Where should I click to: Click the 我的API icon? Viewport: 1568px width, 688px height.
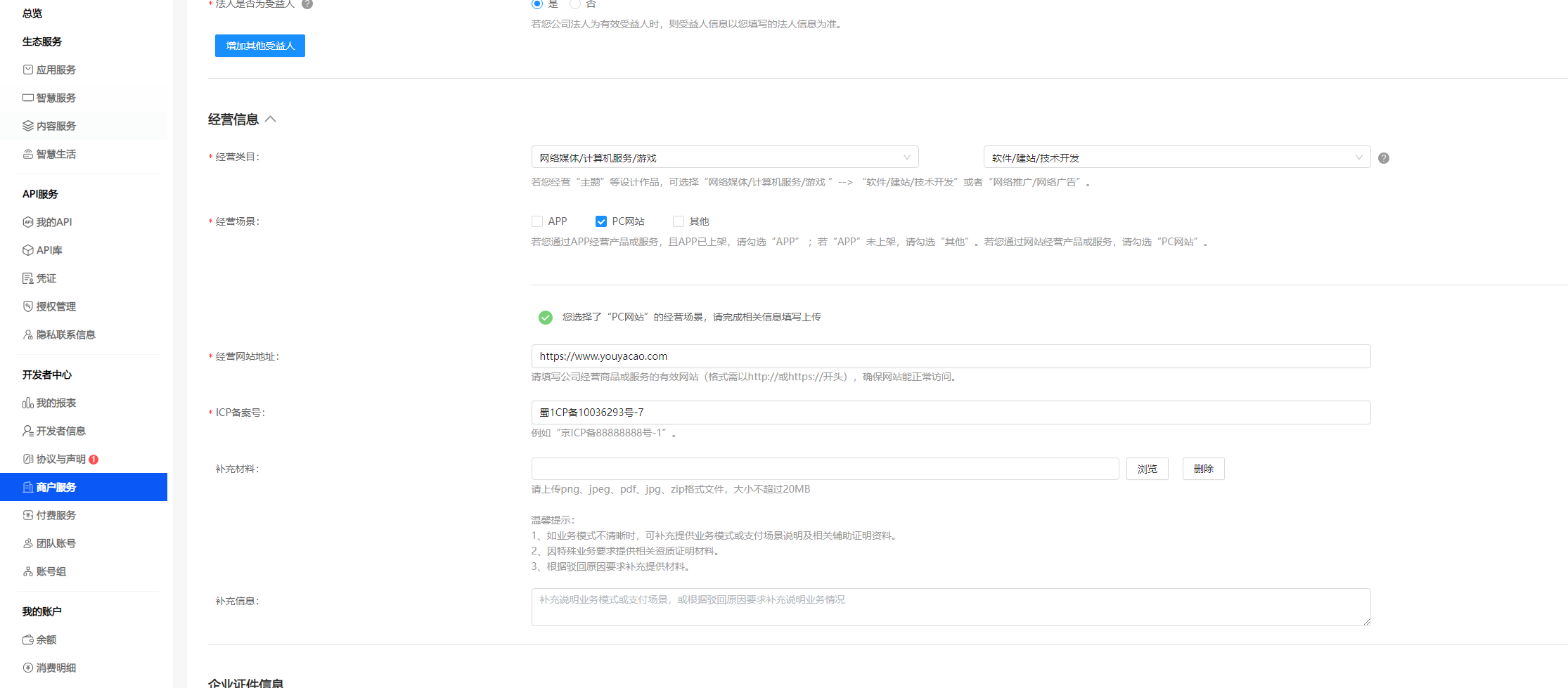(28, 222)
